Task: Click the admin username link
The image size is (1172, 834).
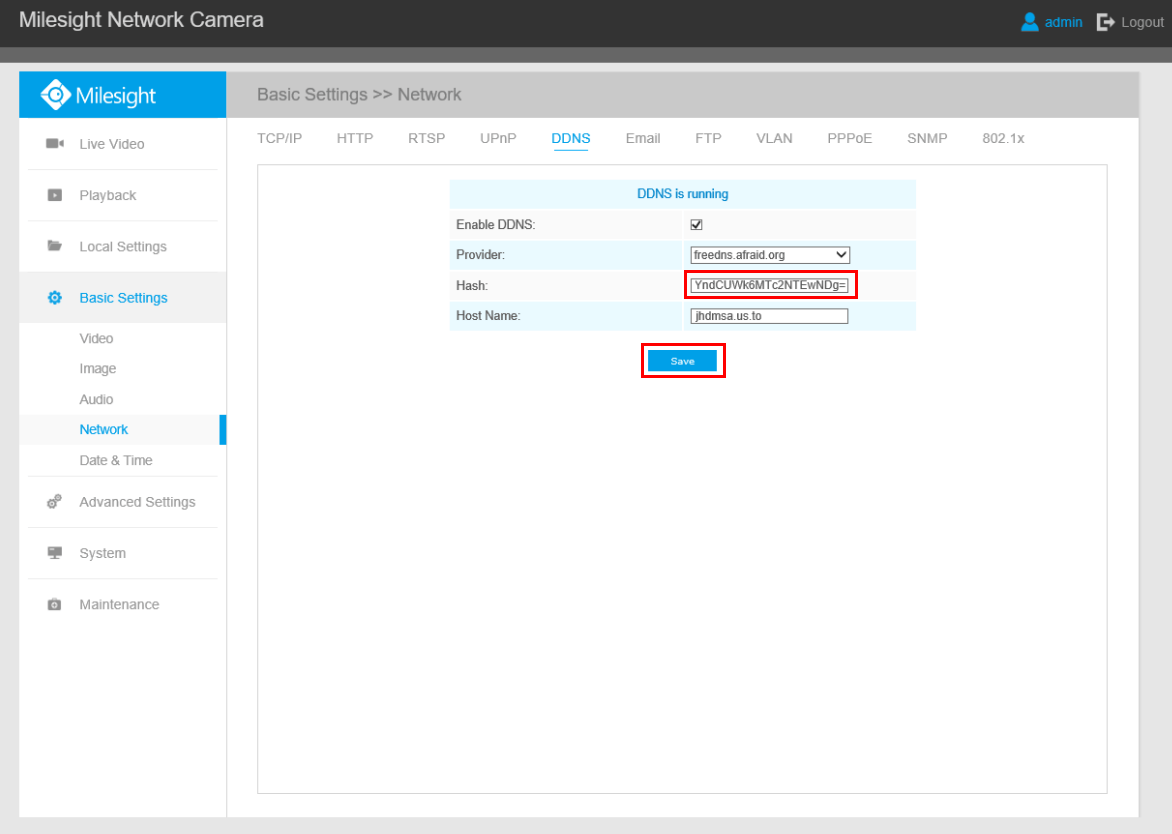Action: (1064, 22)
